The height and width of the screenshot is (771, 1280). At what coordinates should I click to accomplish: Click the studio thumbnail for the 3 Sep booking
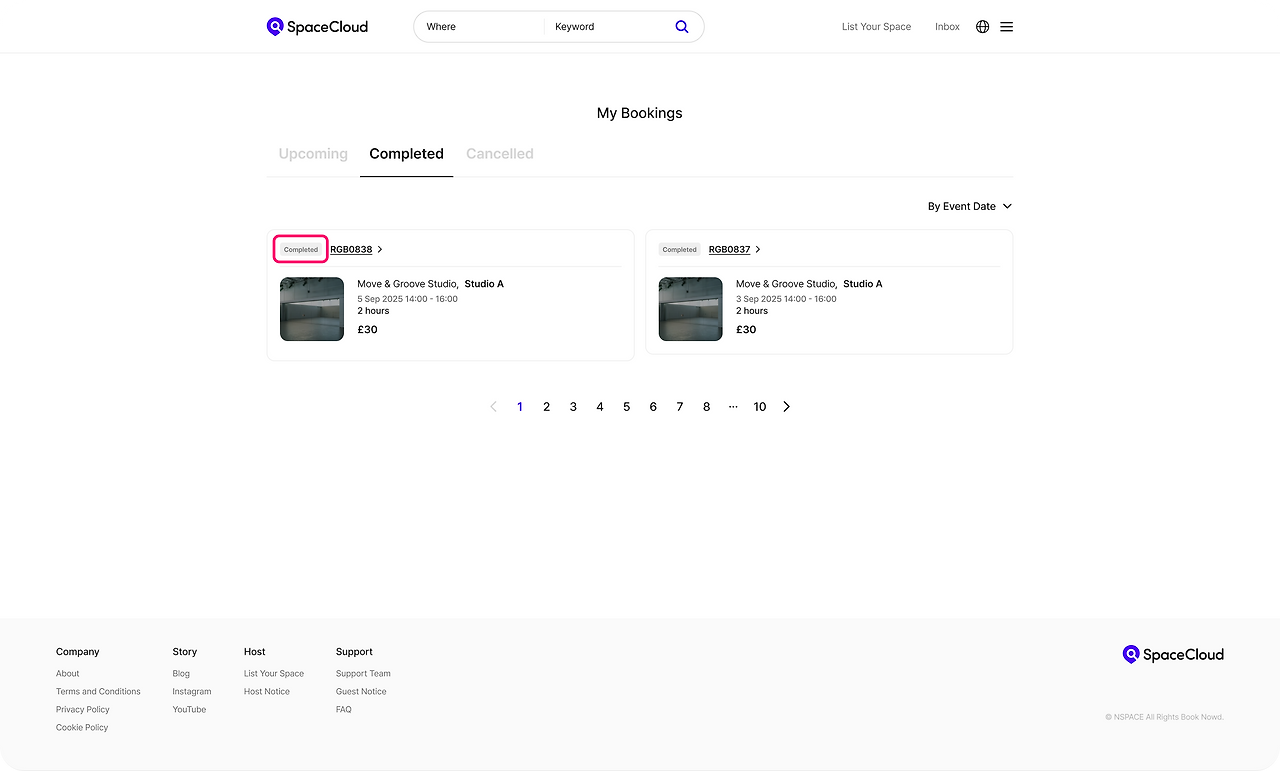(x=690, y=309)
